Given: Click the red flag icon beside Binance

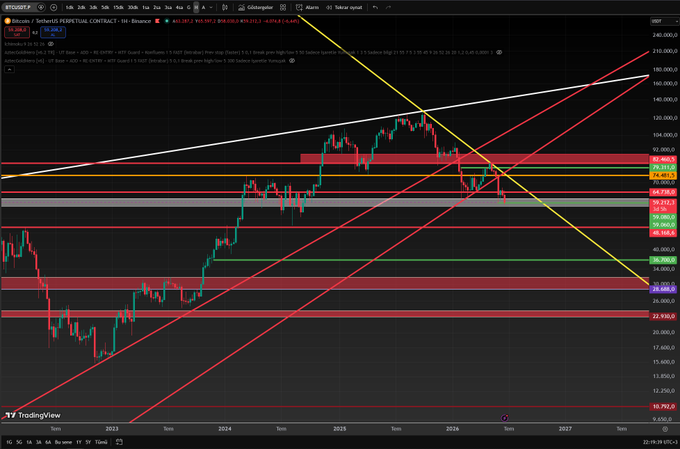Looking at the screenshot, I should pyautogui.click(x=157, y=21).
